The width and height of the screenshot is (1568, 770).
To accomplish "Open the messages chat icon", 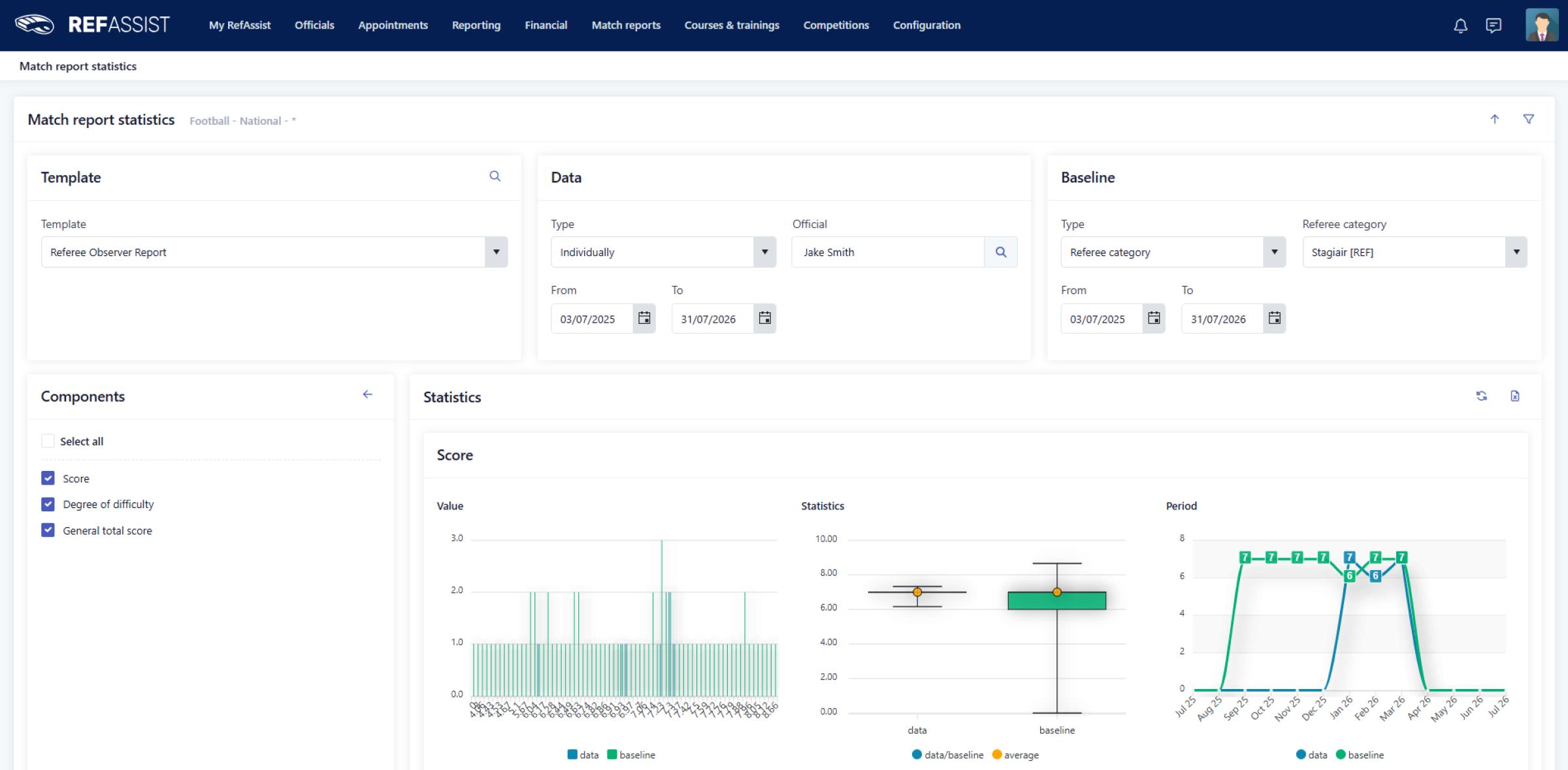I will 1494,25.
